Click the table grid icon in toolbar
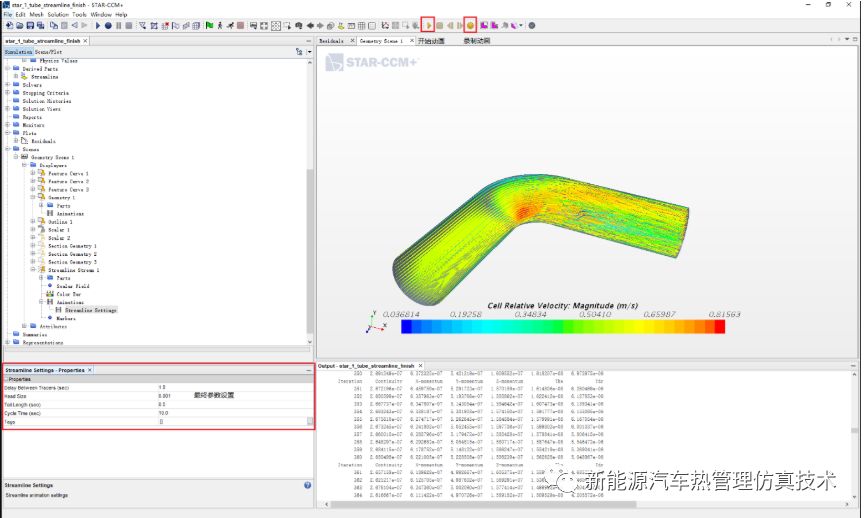 click(361, 25)
